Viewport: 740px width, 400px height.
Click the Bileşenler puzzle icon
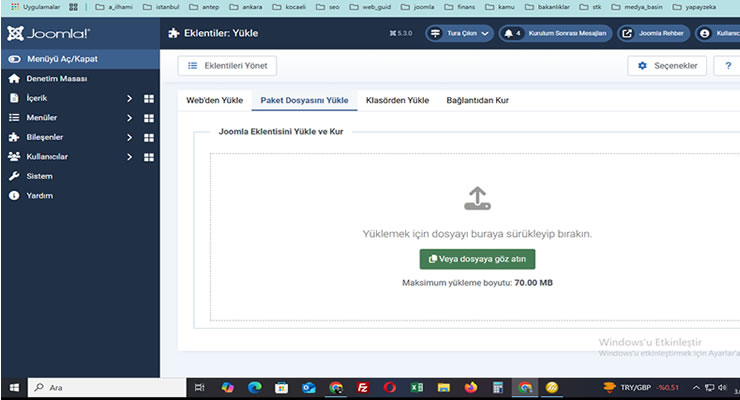click(x=14, y=137)
